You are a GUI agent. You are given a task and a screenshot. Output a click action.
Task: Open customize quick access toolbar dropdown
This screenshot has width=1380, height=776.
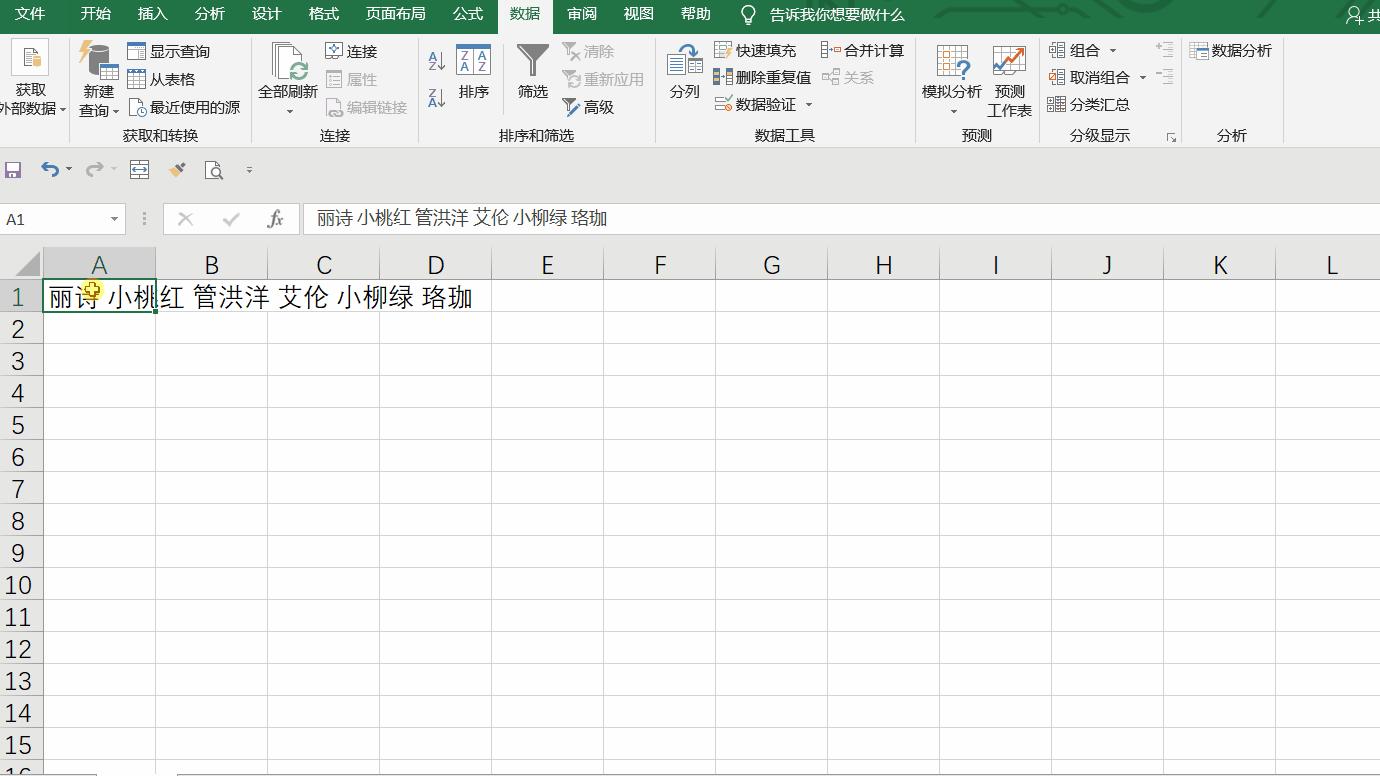249,170
